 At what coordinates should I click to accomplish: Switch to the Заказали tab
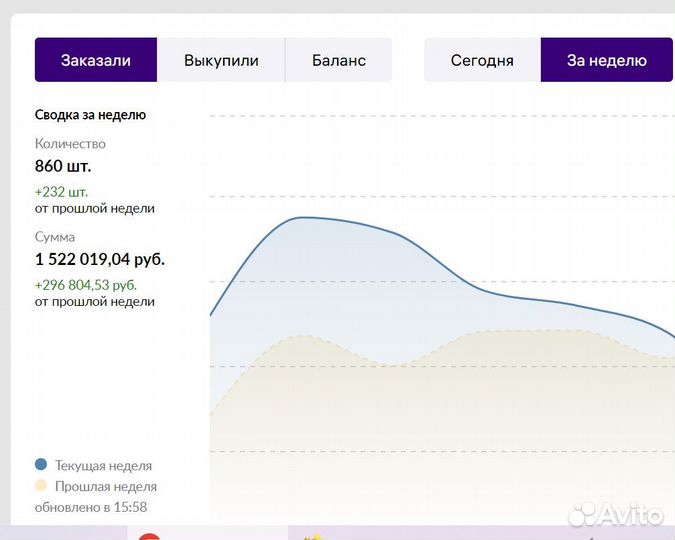(x=96, y=60)
